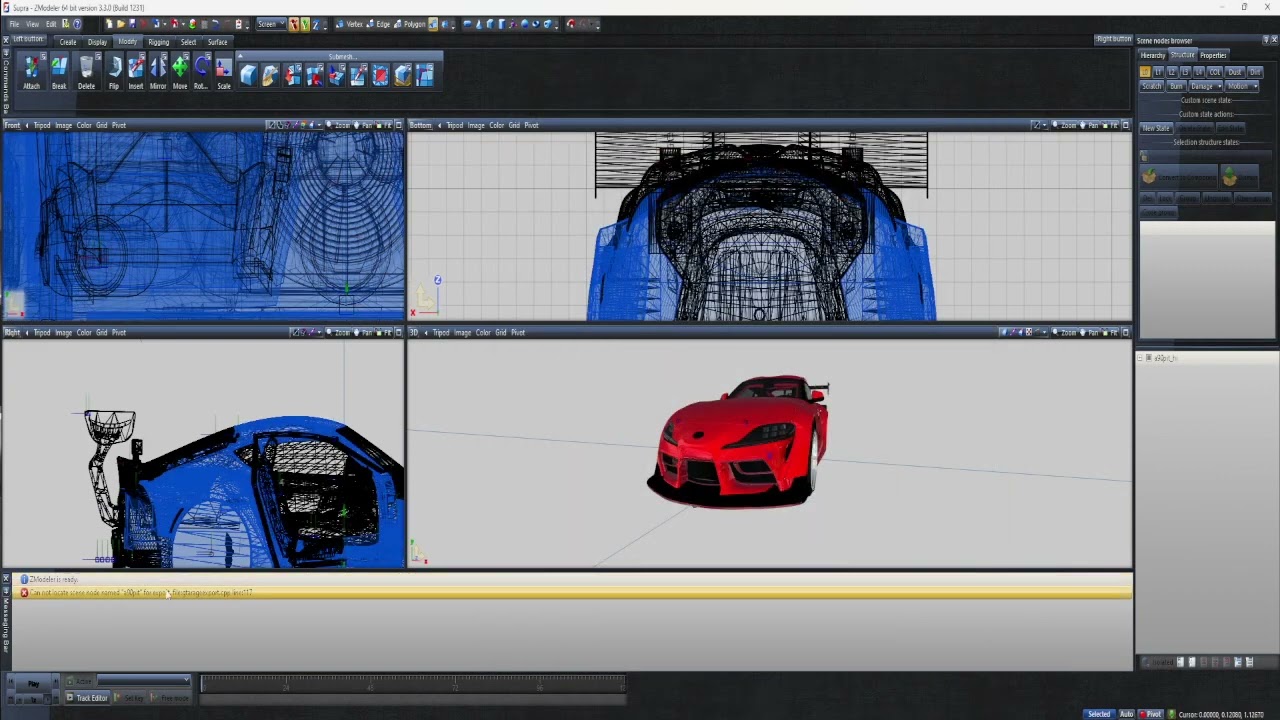Switch to Polygon selection level
This screenshot has width=1280, height=720.
[410, 24]
